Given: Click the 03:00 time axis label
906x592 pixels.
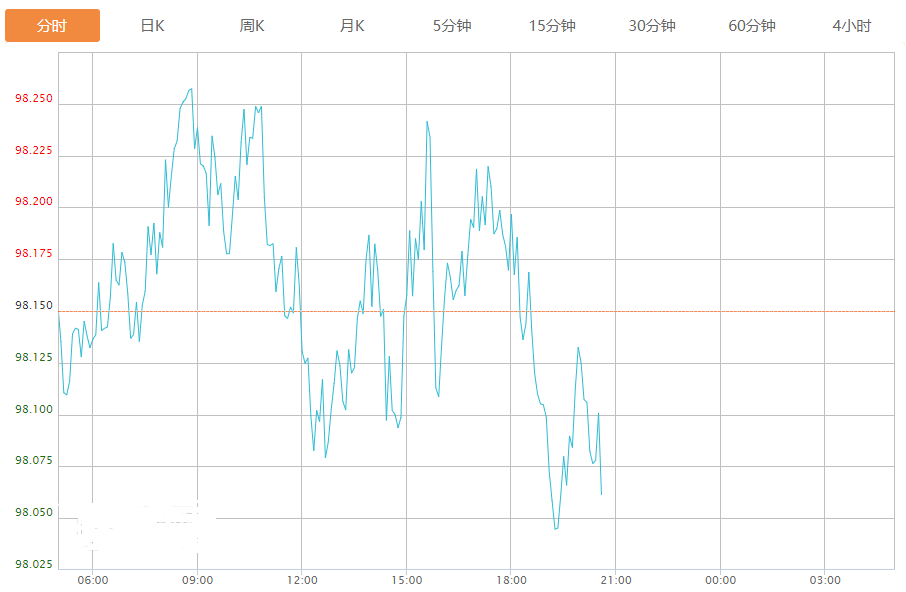Looking at the screenshot, I should [x=825, y=580].
